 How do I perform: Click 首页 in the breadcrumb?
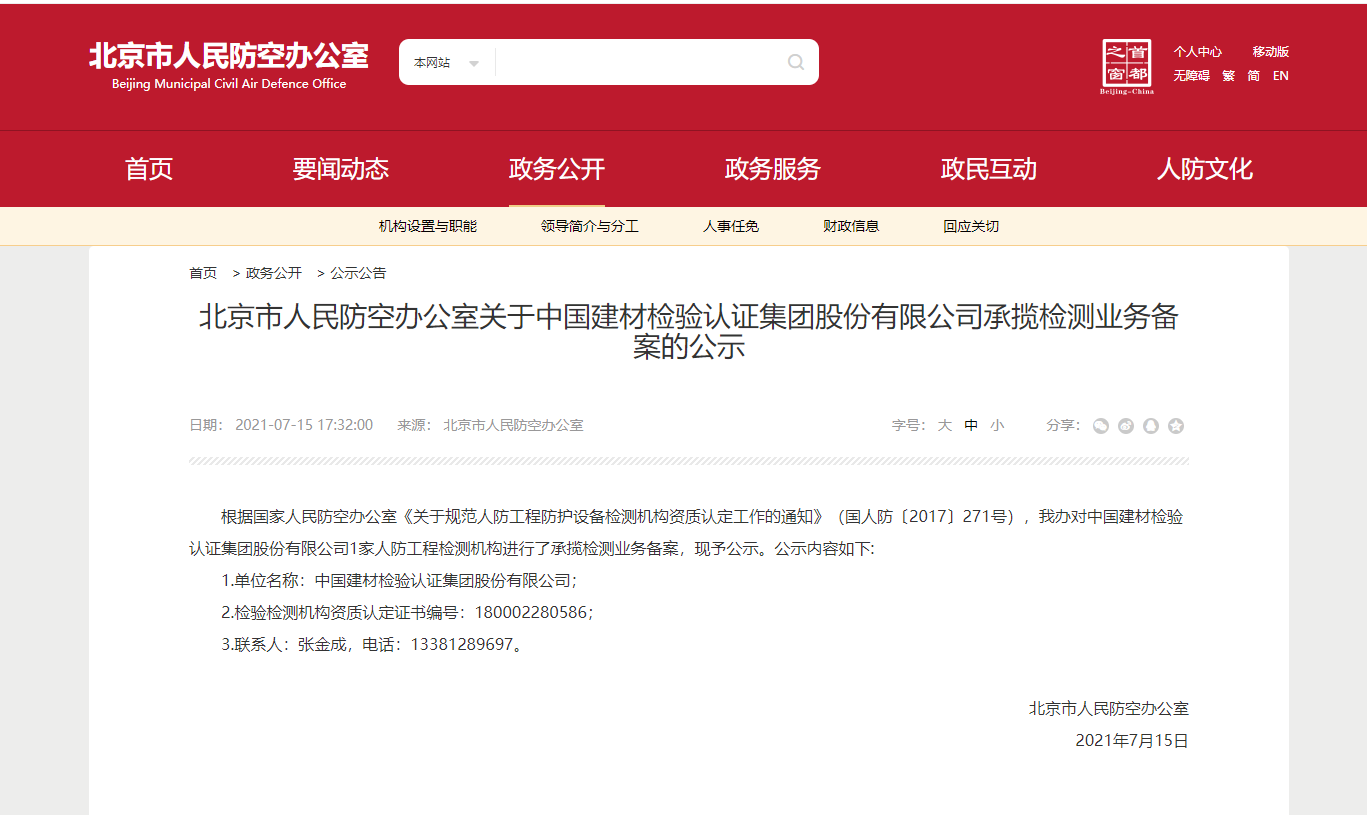203,273
